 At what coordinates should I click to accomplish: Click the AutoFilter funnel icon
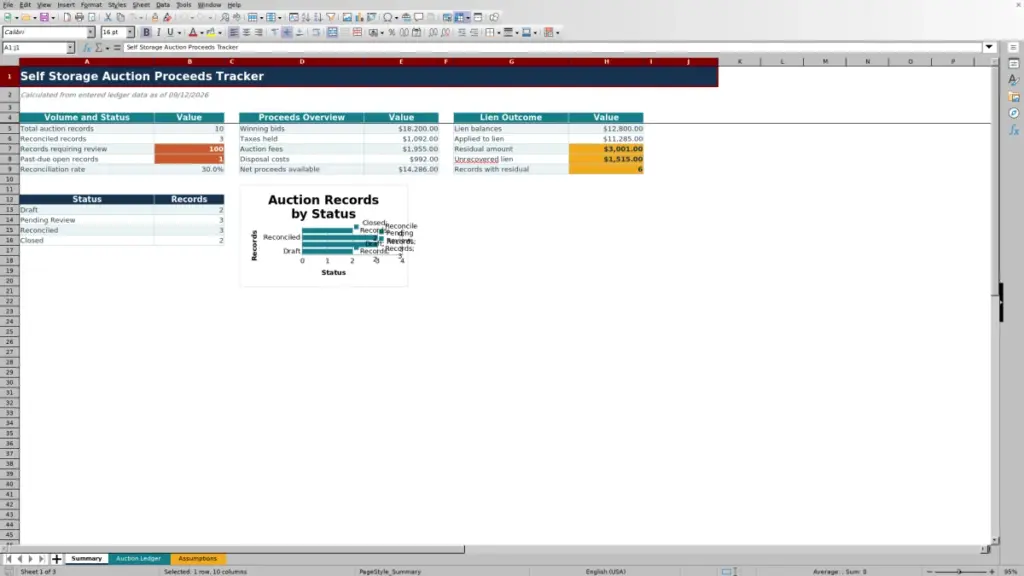click(331, 18)
